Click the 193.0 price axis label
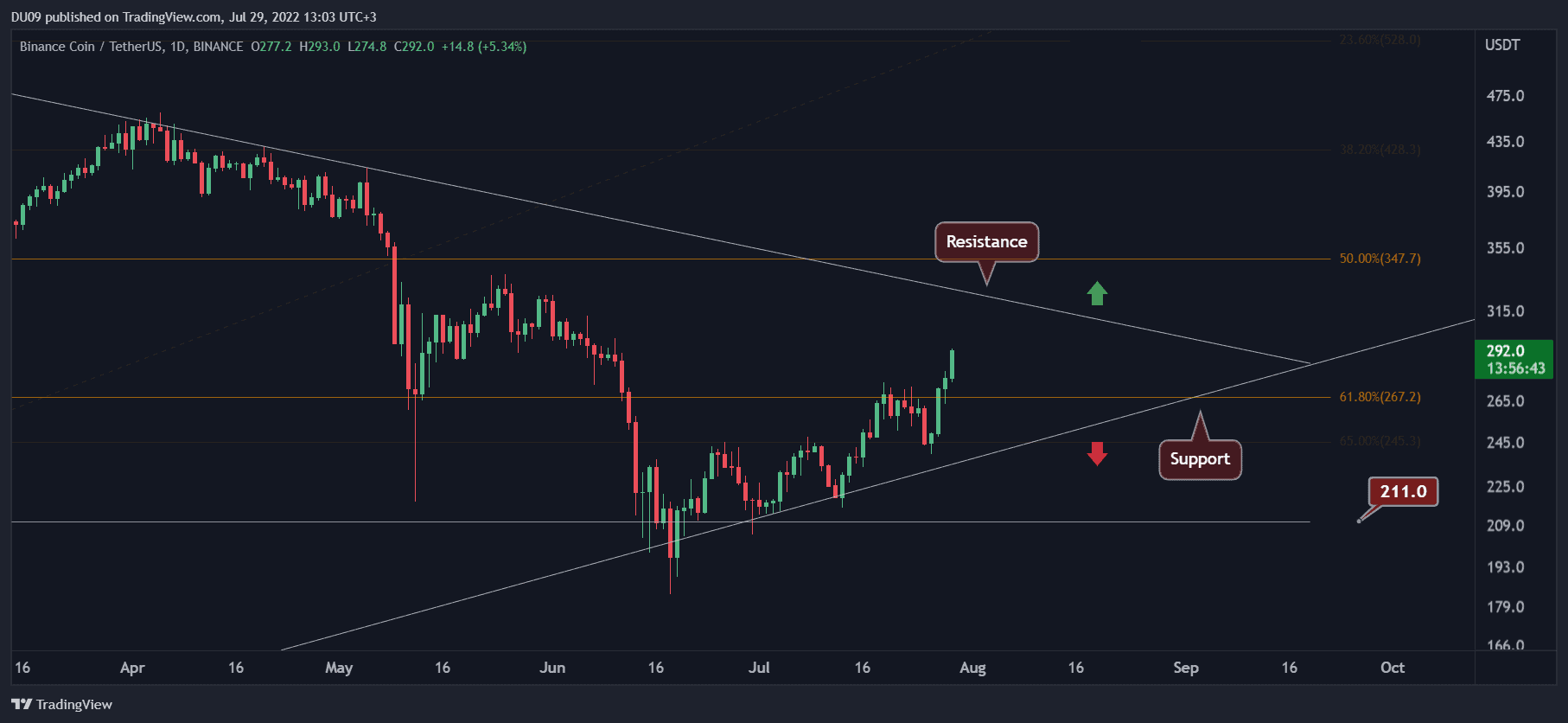 point(1506,567)
